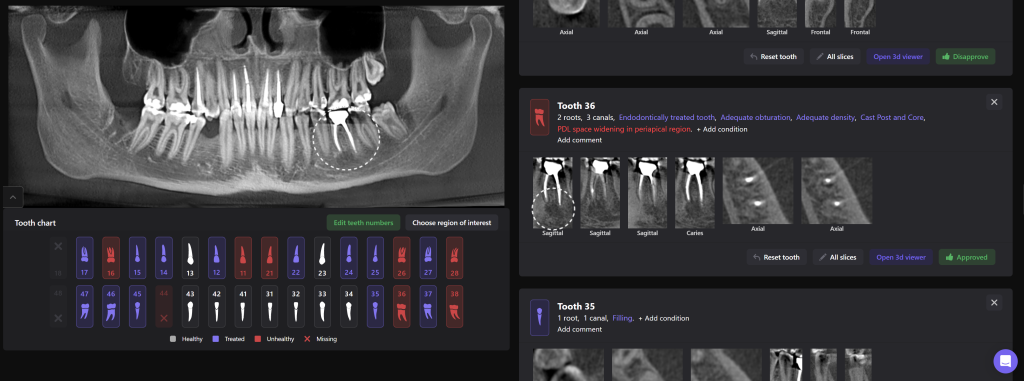The width and height of the screenshot is (1024, 381).
Task: Click Disapprove on the top tooth card
Action: 965,56
